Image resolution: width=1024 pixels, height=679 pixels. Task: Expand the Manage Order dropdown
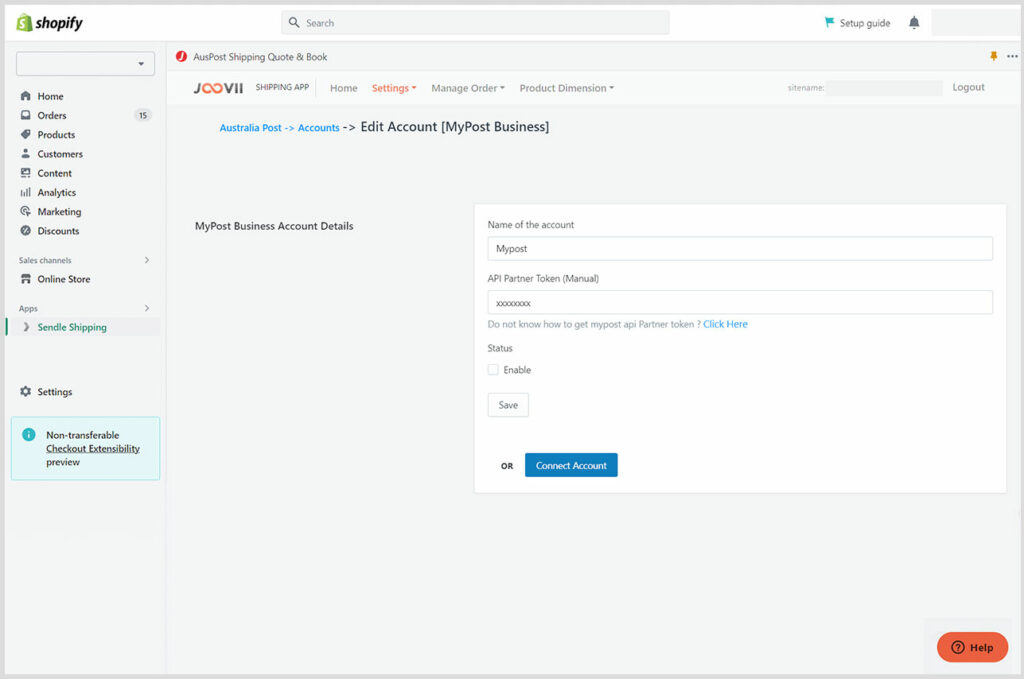tap(468, 88)
